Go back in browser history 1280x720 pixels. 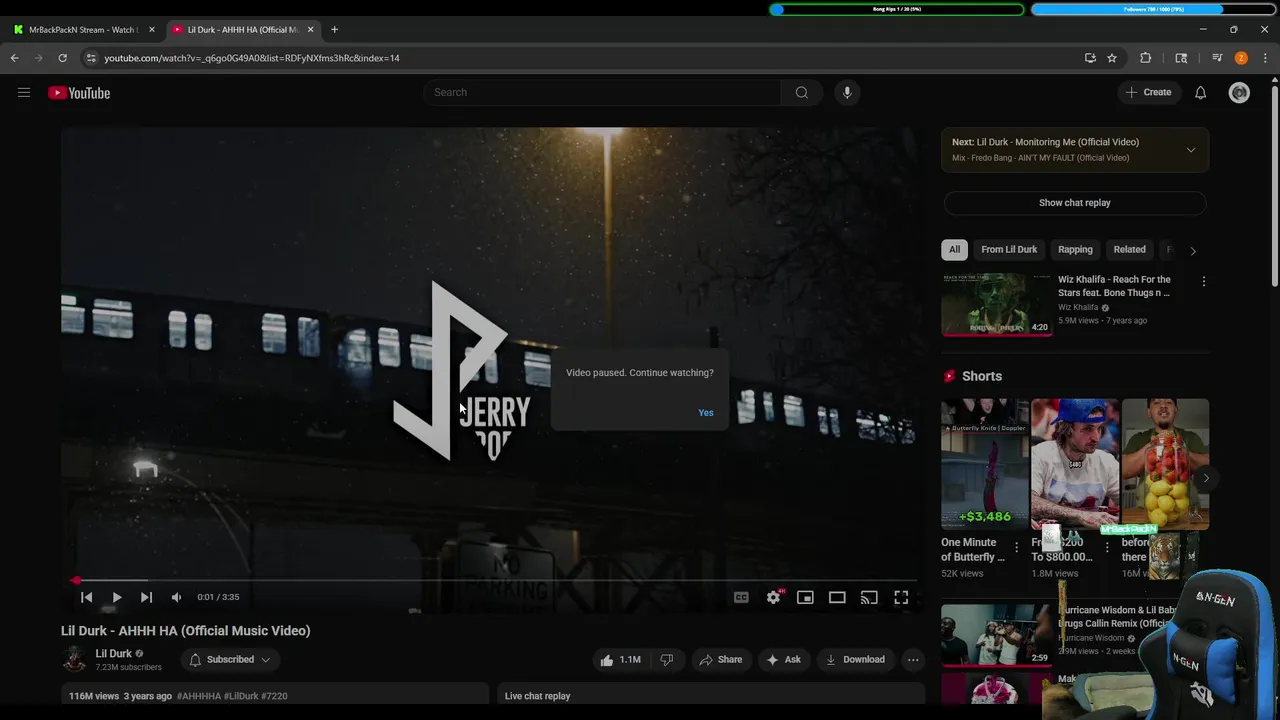click(x=15, y=58)
